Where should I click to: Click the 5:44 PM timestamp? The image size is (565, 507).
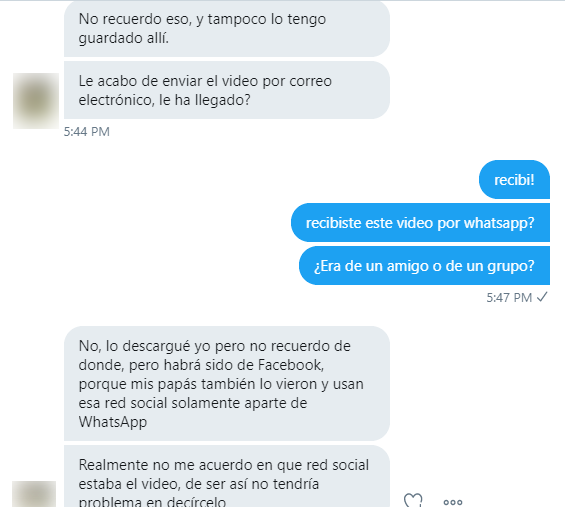coord(86,132)
